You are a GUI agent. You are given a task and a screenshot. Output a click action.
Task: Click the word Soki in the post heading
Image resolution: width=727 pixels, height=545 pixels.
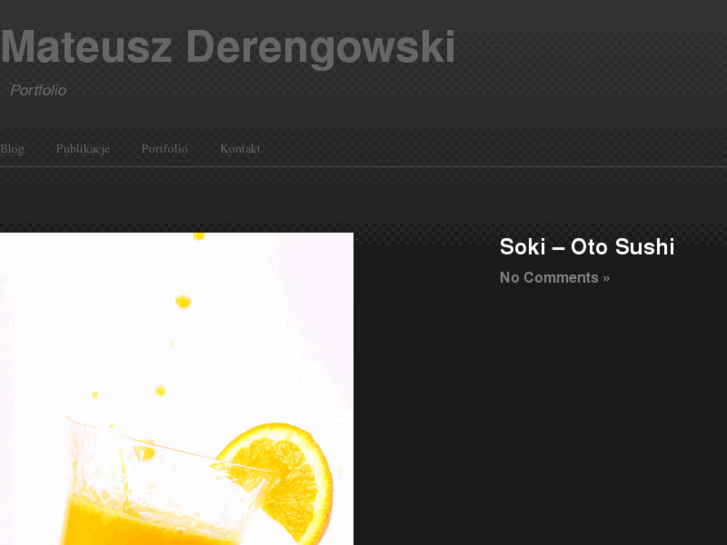(523, 247)
